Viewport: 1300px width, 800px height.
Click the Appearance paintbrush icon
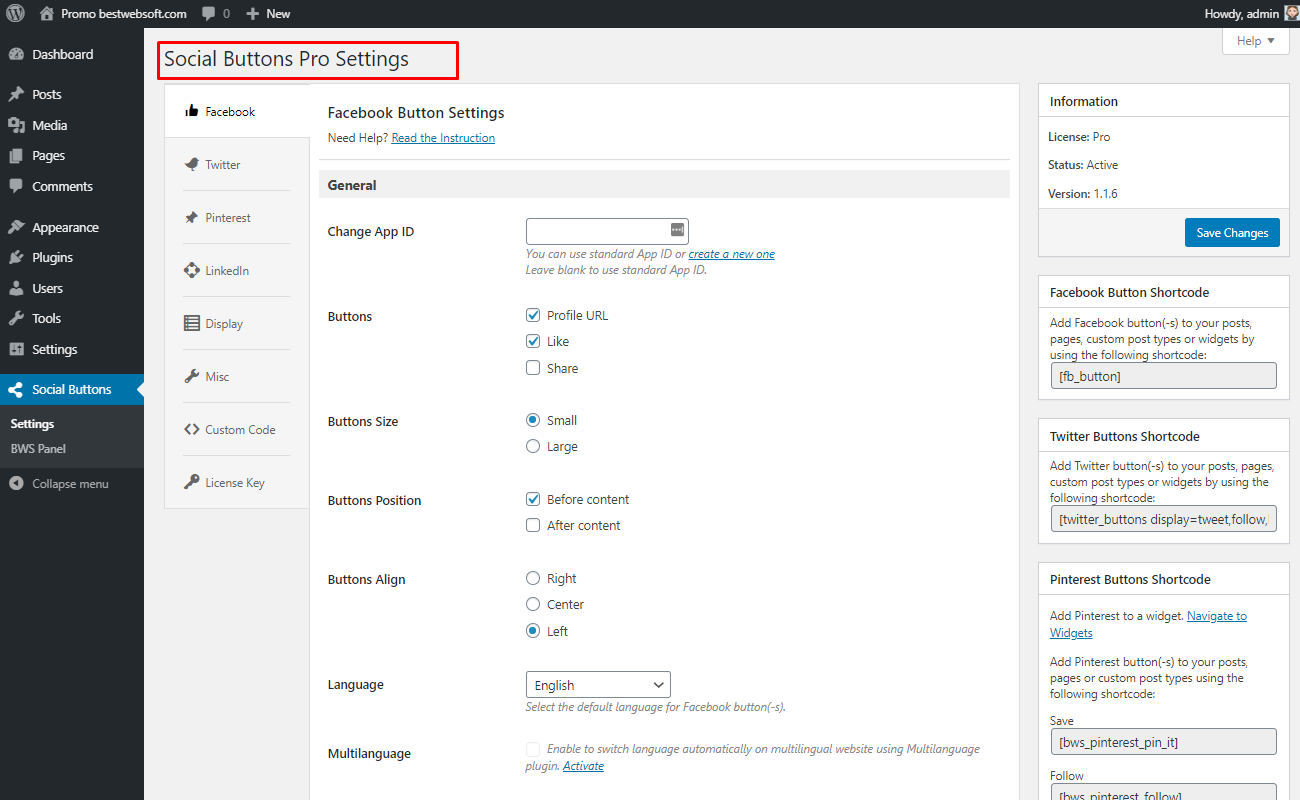16,227
